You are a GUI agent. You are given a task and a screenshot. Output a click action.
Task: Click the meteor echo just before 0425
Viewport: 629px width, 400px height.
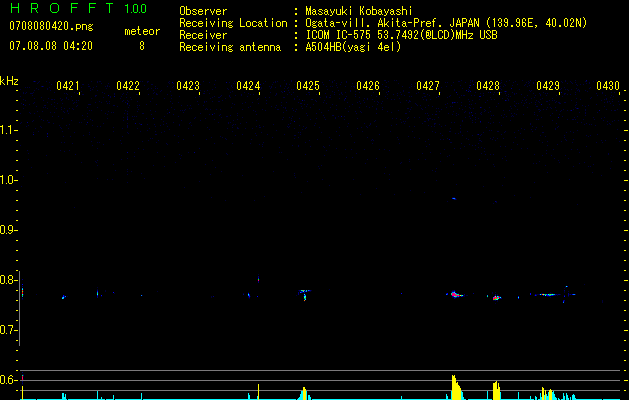[304, 294]
